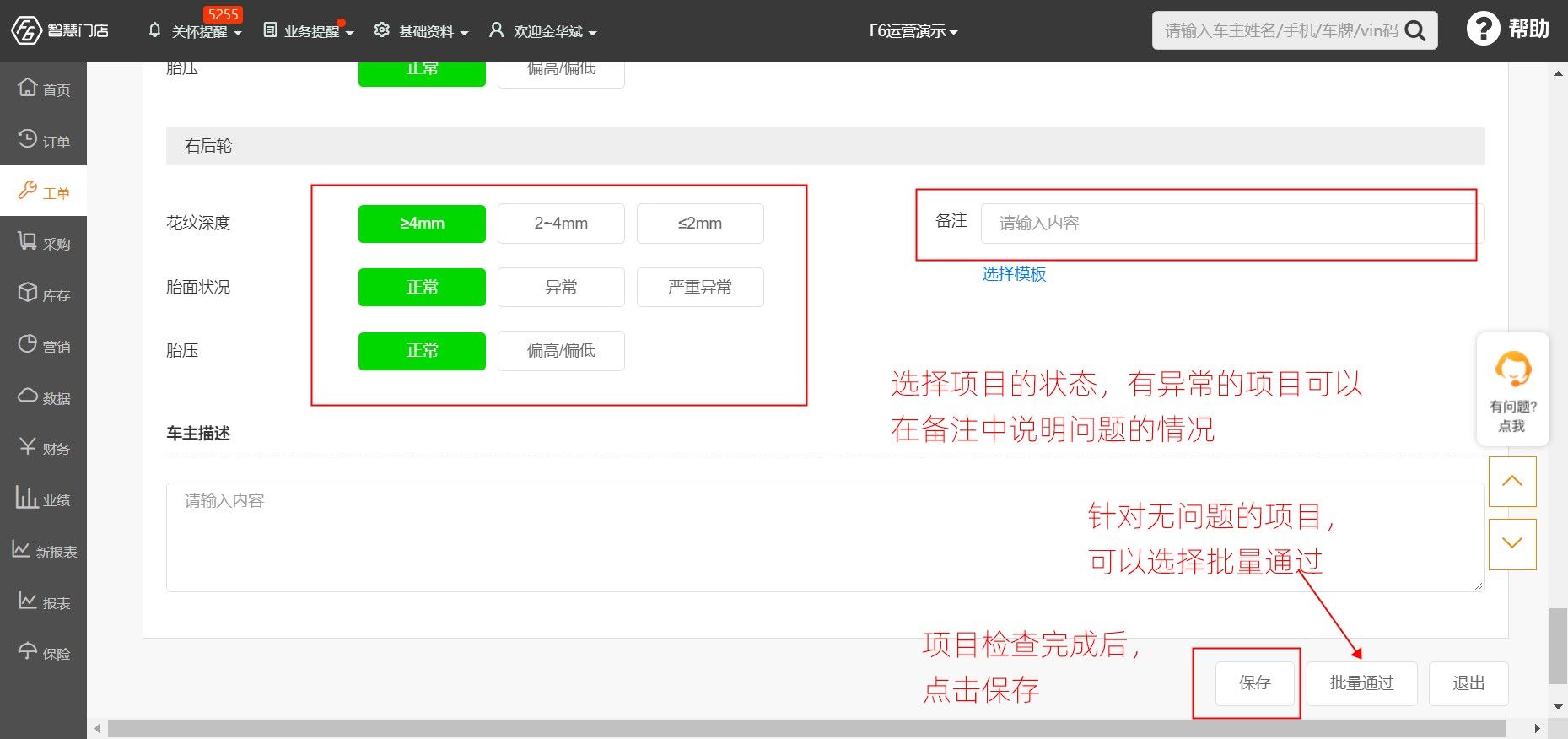The width and height of the screenshot is (1568, 739).
Task: Set 胎面状况 to 正常
Action: click(x=422, y=287)
